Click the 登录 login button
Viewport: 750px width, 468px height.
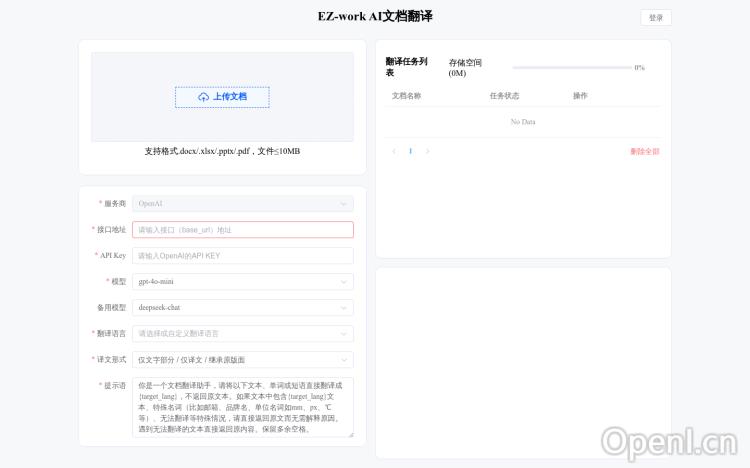[656, 17]
